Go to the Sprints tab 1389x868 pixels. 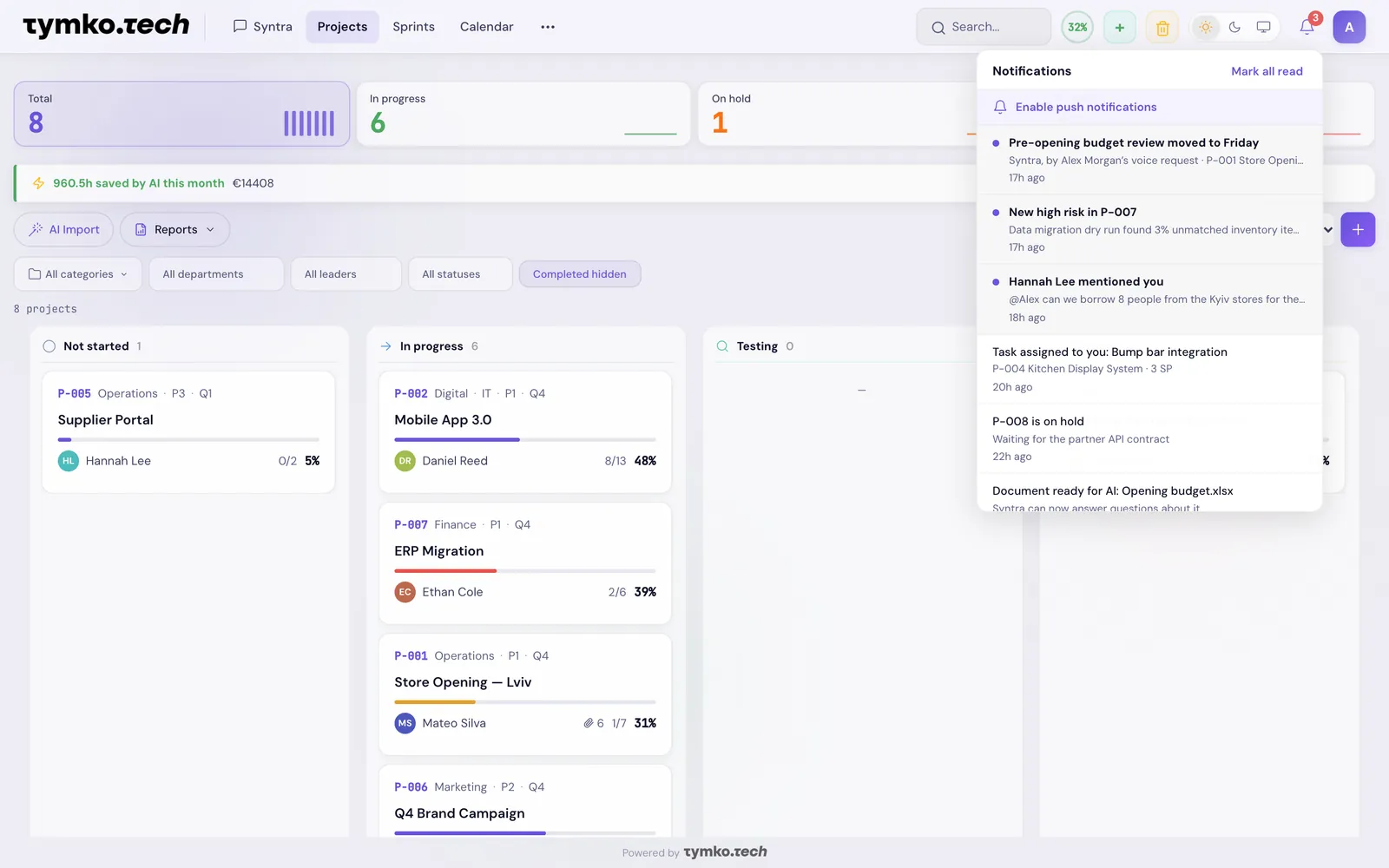413,27
